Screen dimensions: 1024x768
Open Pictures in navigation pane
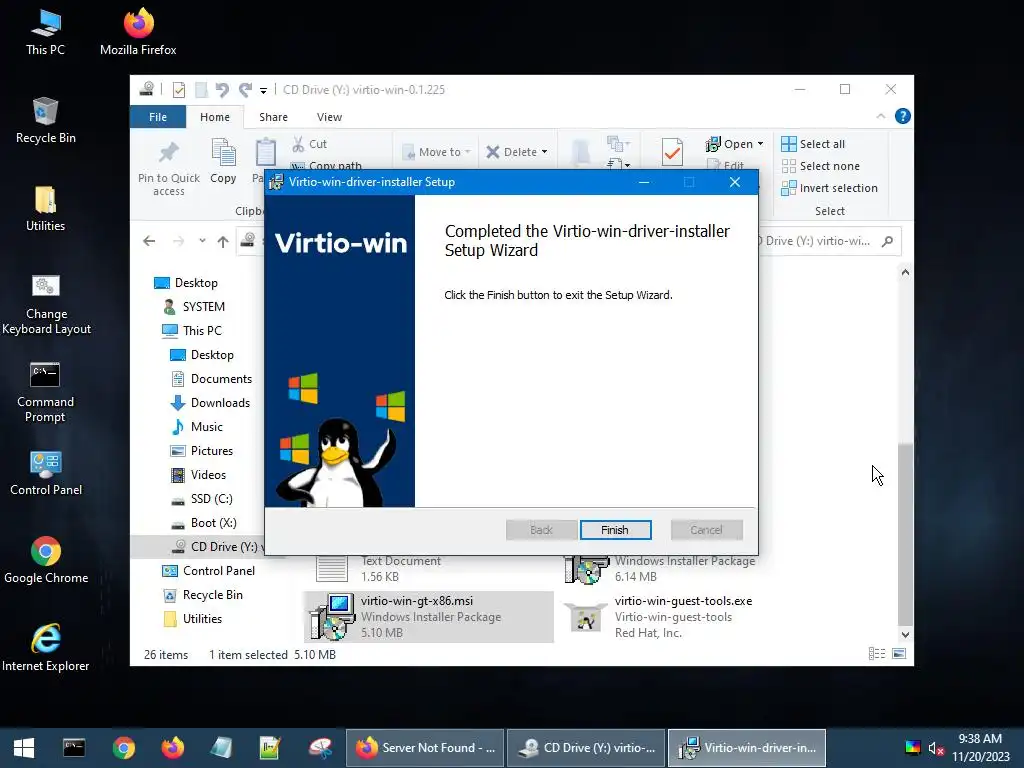pos(201,451)
